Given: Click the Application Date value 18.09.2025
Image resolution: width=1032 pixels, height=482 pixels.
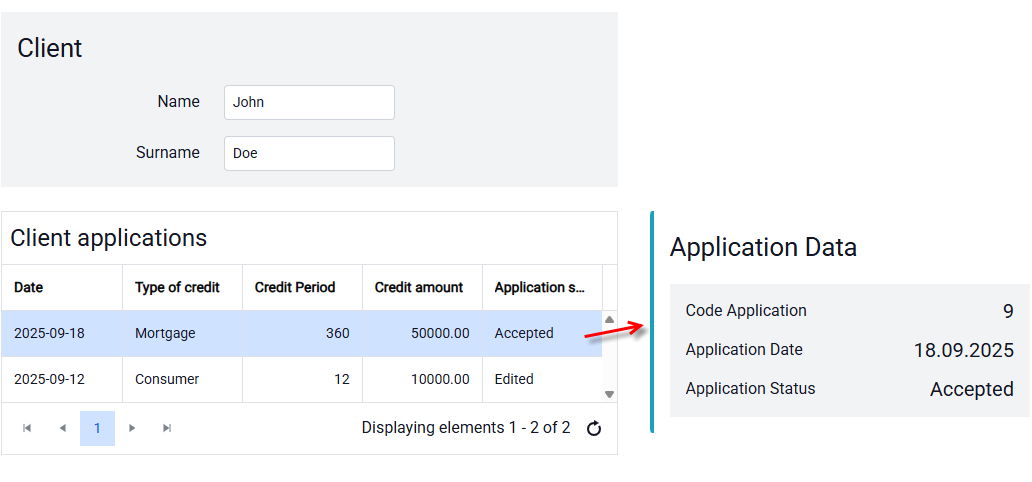Looking at the screenshot, I should coord(964,350).
